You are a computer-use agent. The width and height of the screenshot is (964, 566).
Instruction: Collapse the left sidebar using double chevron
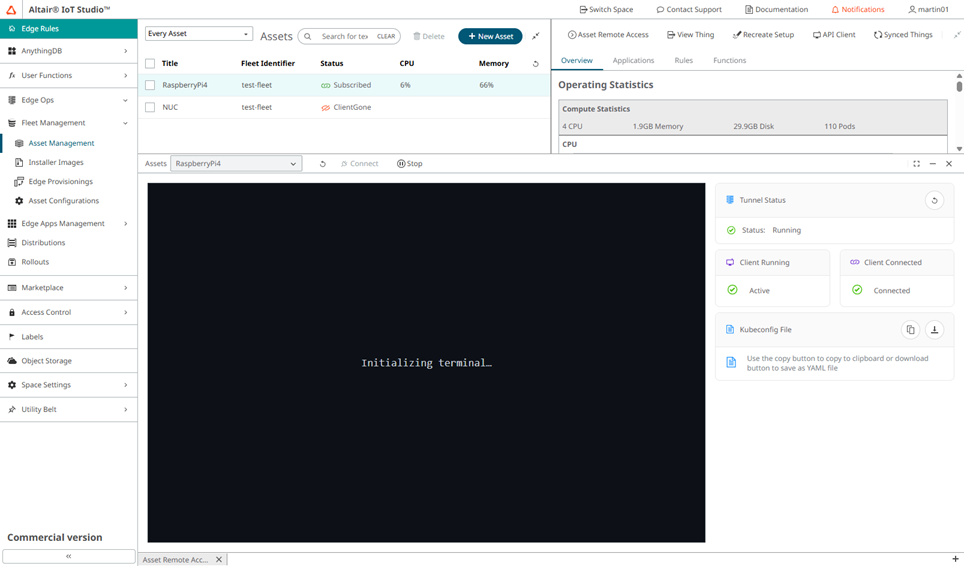[68, 556]
